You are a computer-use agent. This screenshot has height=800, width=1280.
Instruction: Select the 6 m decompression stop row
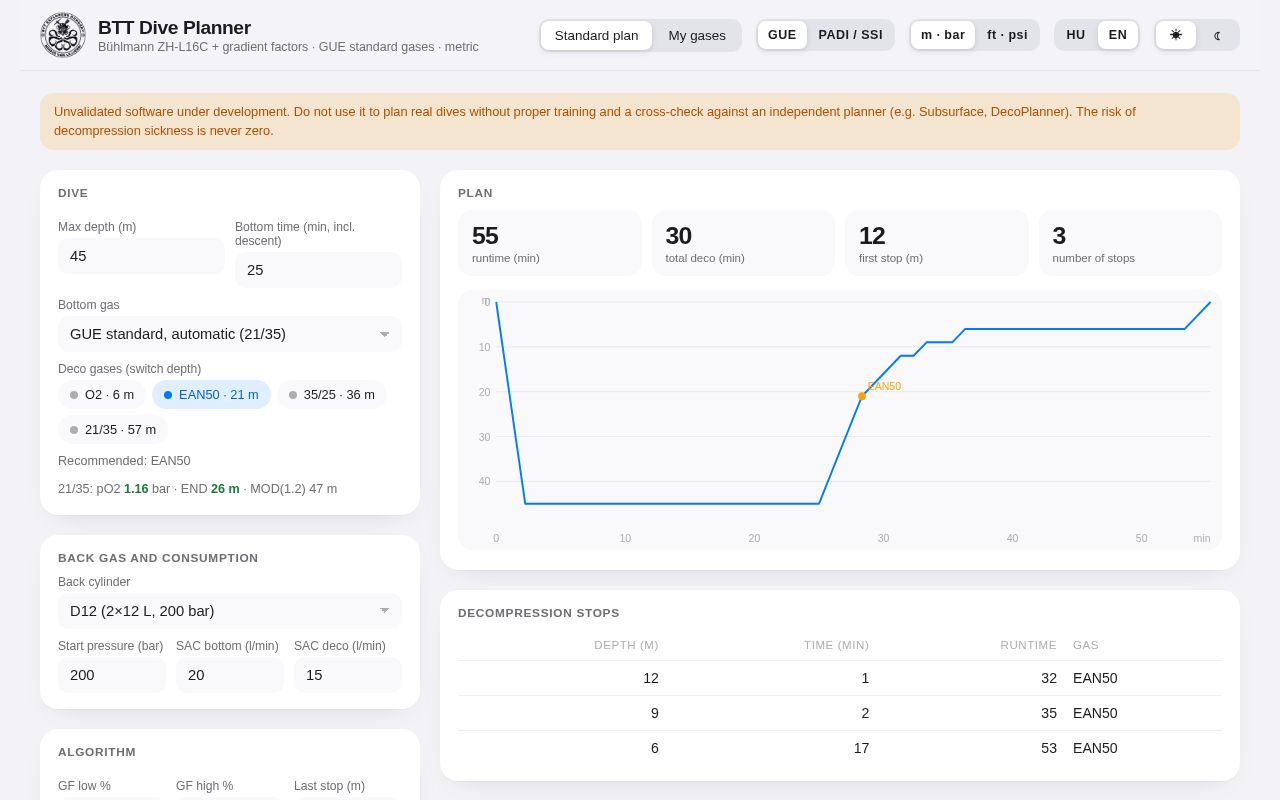click(x=840, y=748)
